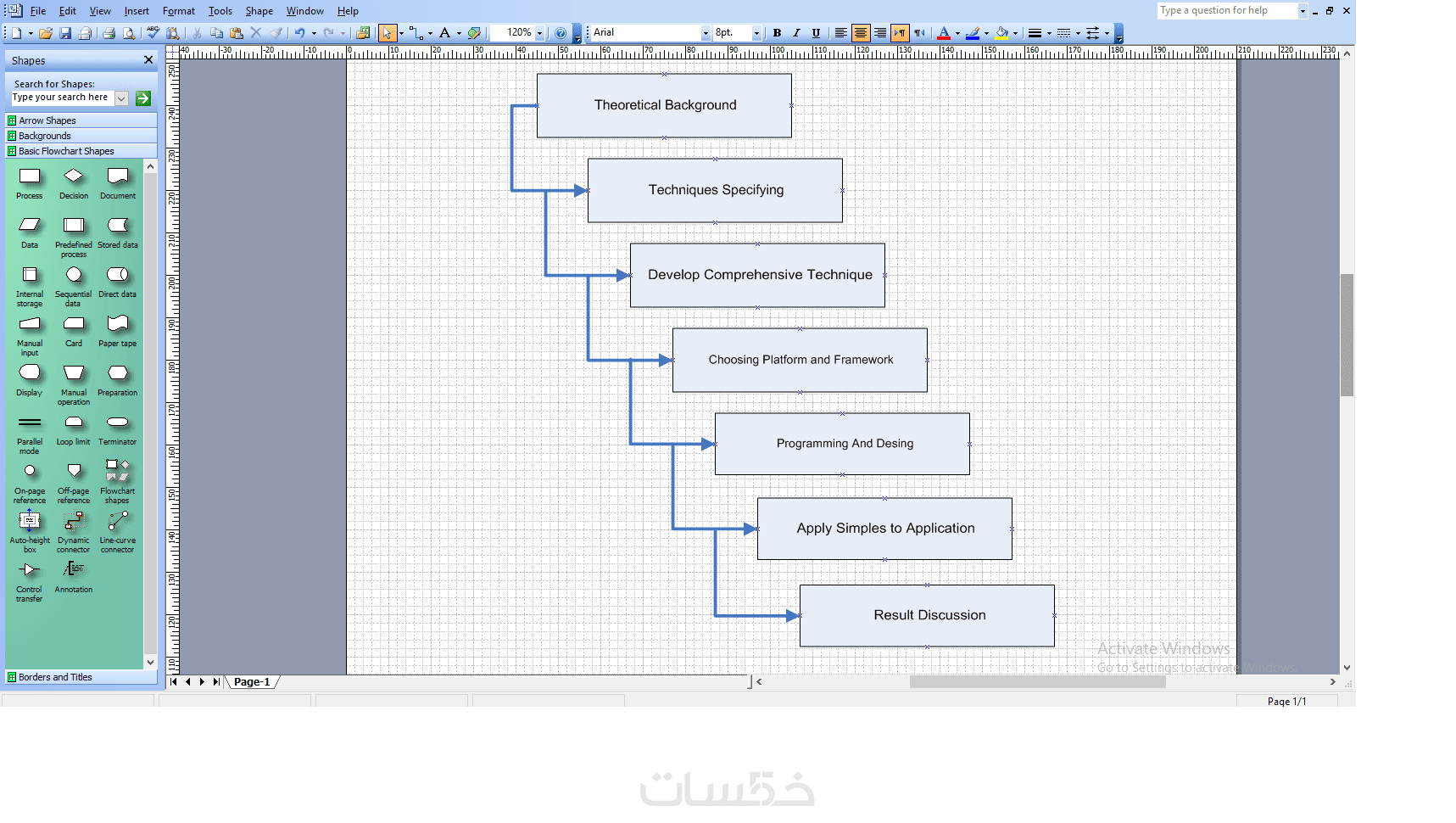Select the Stored data shape
The image size is (1456, 823).
click(x=118, y=225)
